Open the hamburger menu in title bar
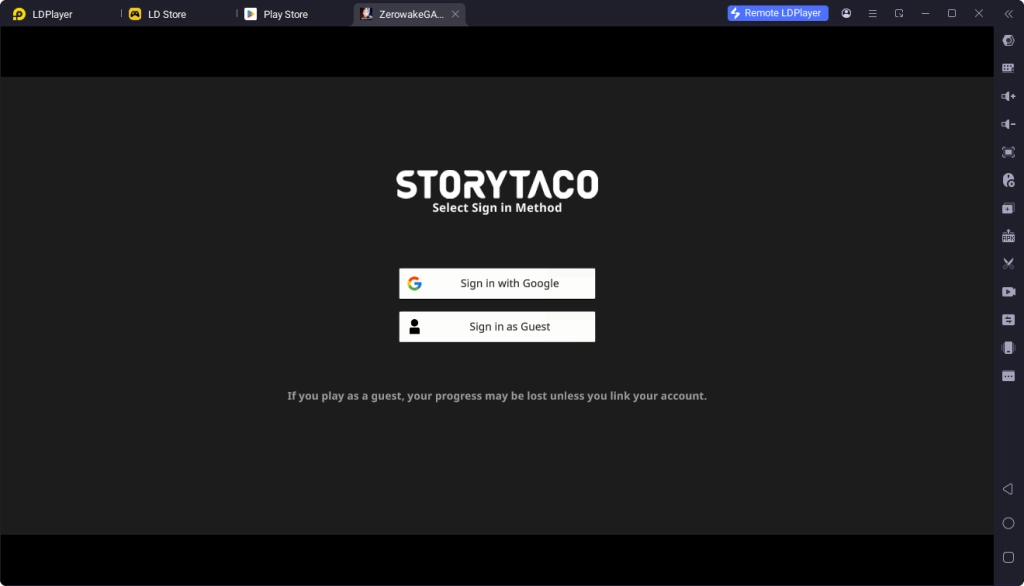Image resolution: width=1024 pixels, height=586 pixels. coord(872,14)
